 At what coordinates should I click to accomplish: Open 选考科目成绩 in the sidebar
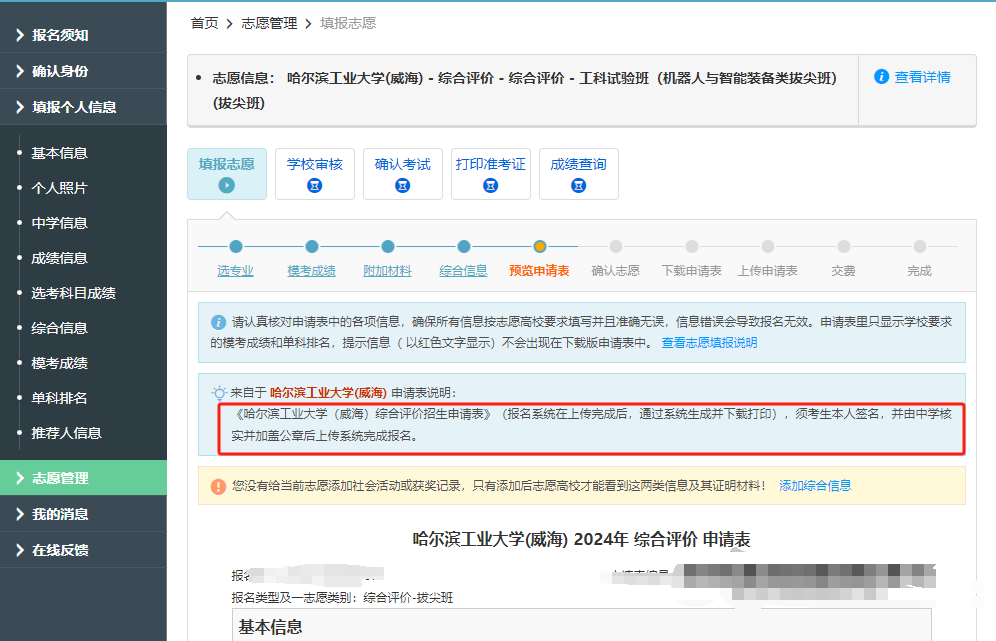pyautogui.click(x=73, y=293)
